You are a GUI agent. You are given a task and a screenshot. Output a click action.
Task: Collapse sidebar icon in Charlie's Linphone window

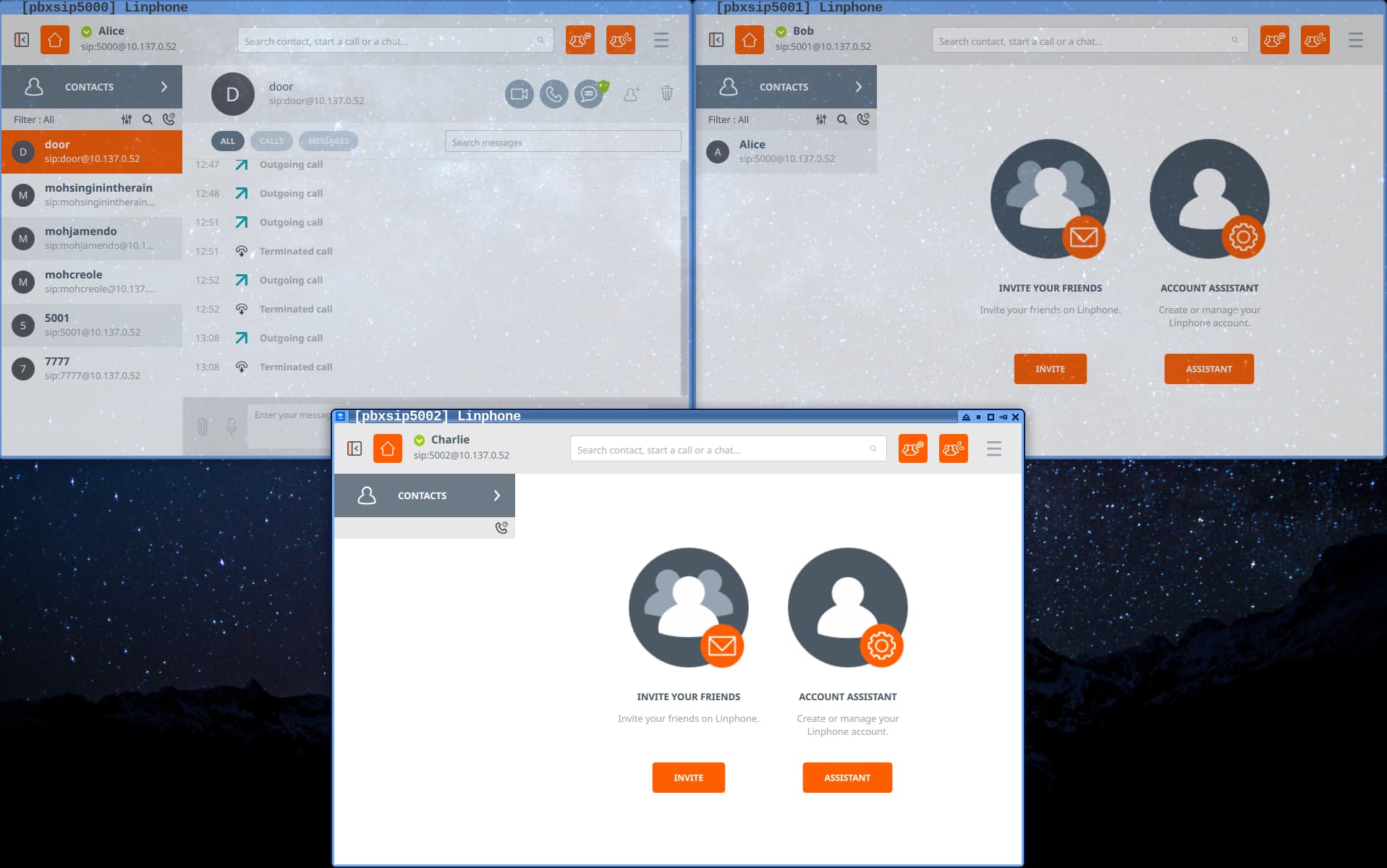pyautogui.click(x=355, y=448)
